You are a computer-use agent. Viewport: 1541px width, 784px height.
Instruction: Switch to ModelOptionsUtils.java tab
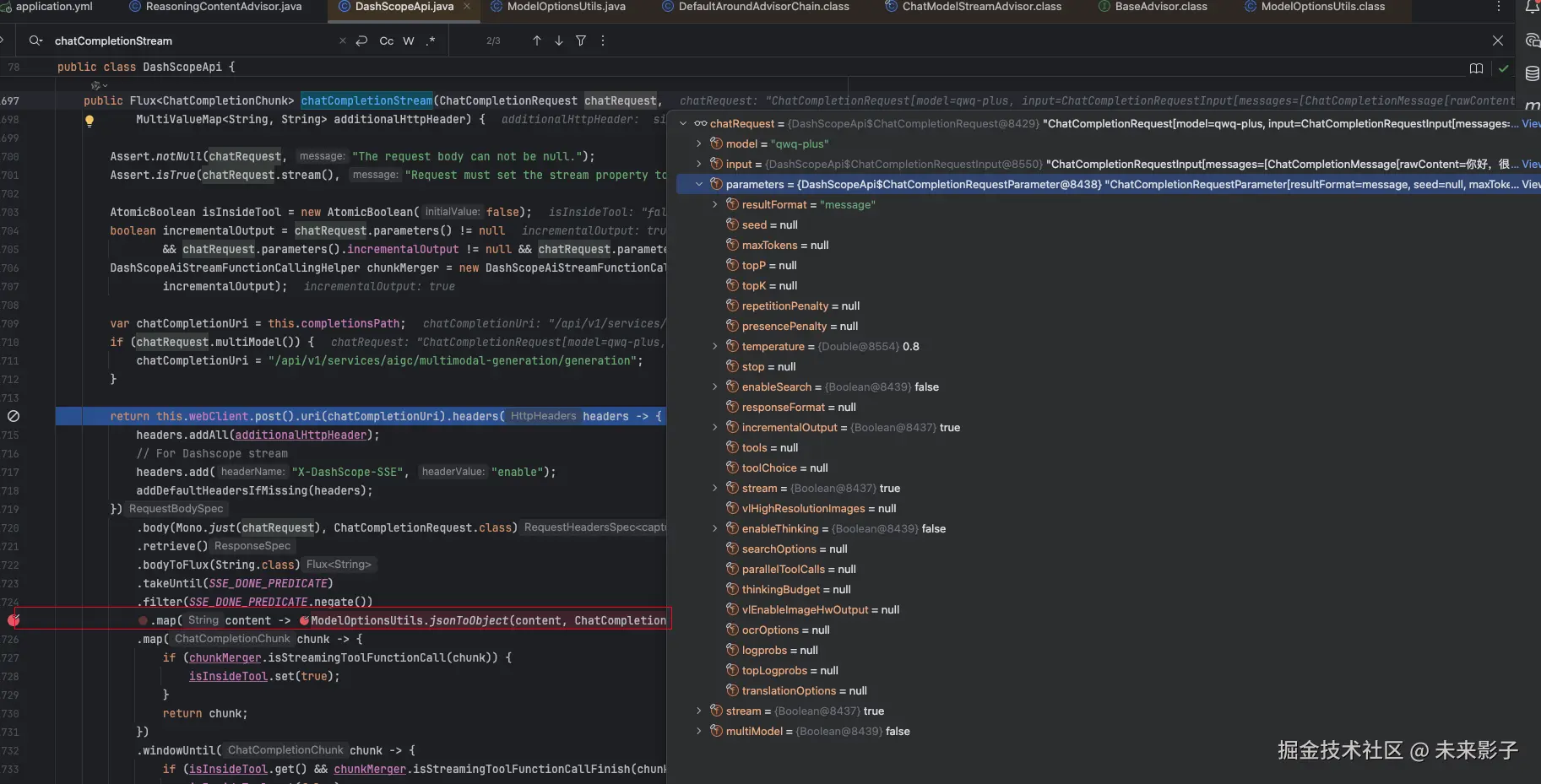[566, 7]
